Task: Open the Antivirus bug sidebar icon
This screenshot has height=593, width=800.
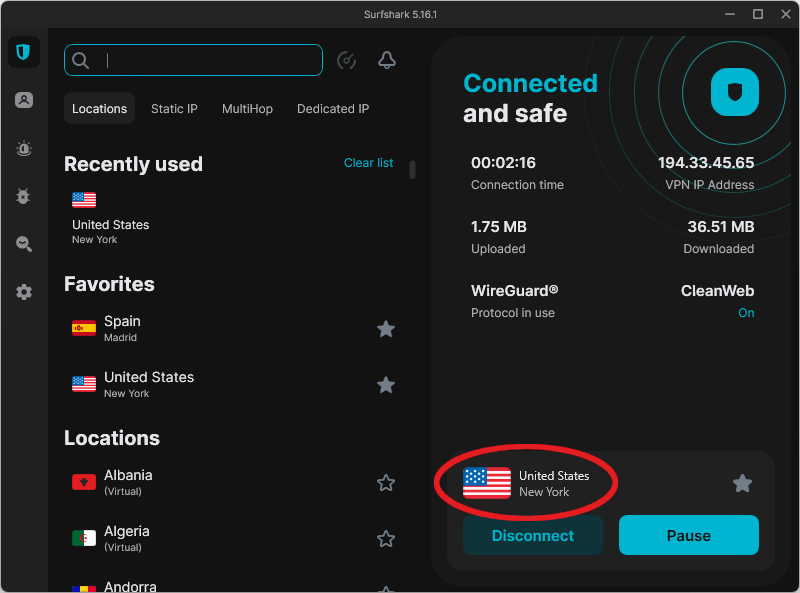Action: click(x=23, y=196)
